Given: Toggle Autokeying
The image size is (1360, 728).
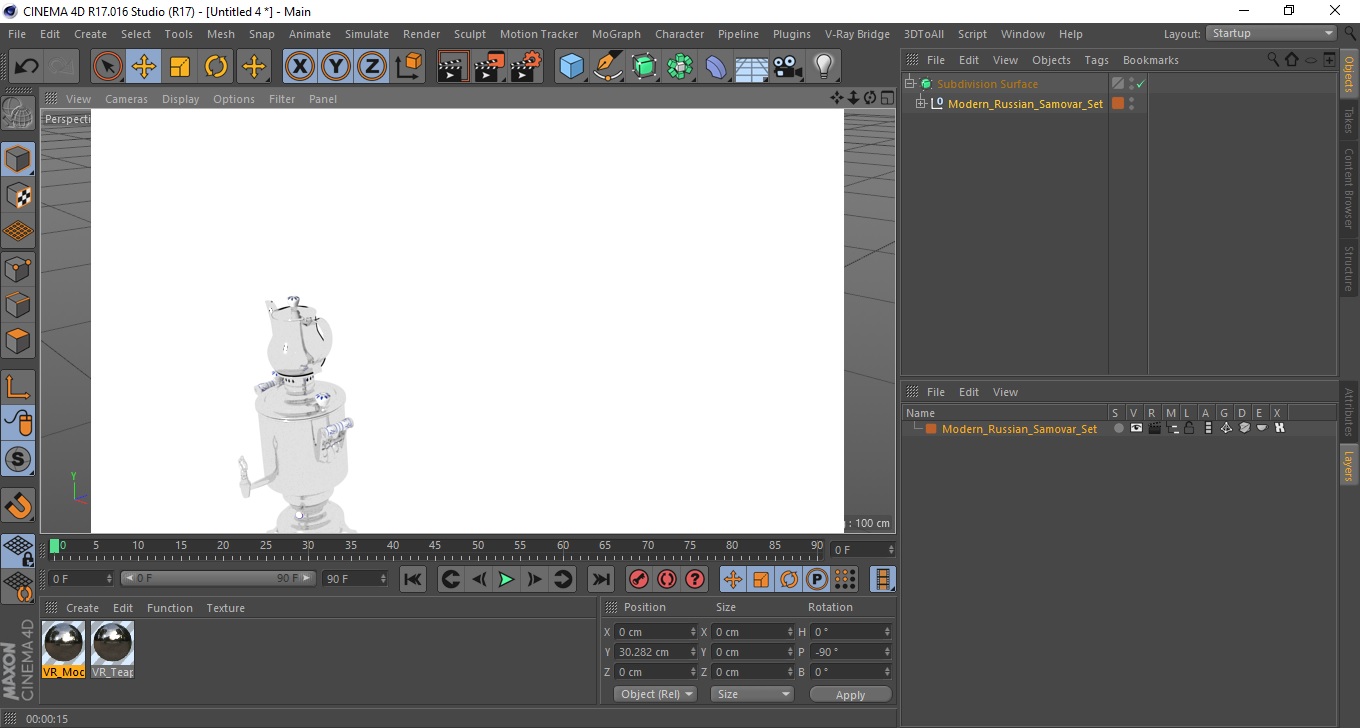Looking at the screenshot, I should point(667,579).
